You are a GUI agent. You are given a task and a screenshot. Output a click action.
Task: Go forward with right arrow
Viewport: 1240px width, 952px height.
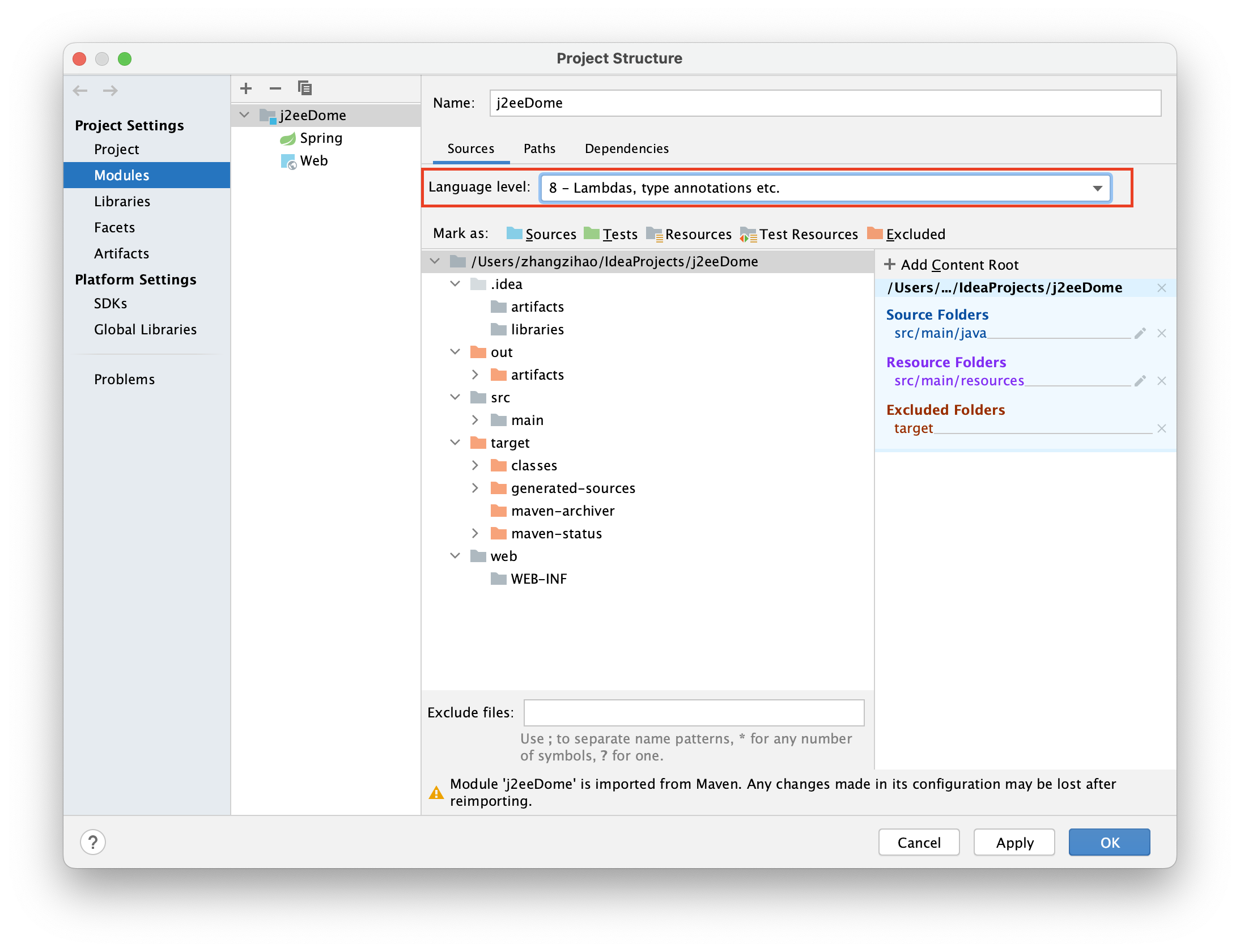[110, 91]
